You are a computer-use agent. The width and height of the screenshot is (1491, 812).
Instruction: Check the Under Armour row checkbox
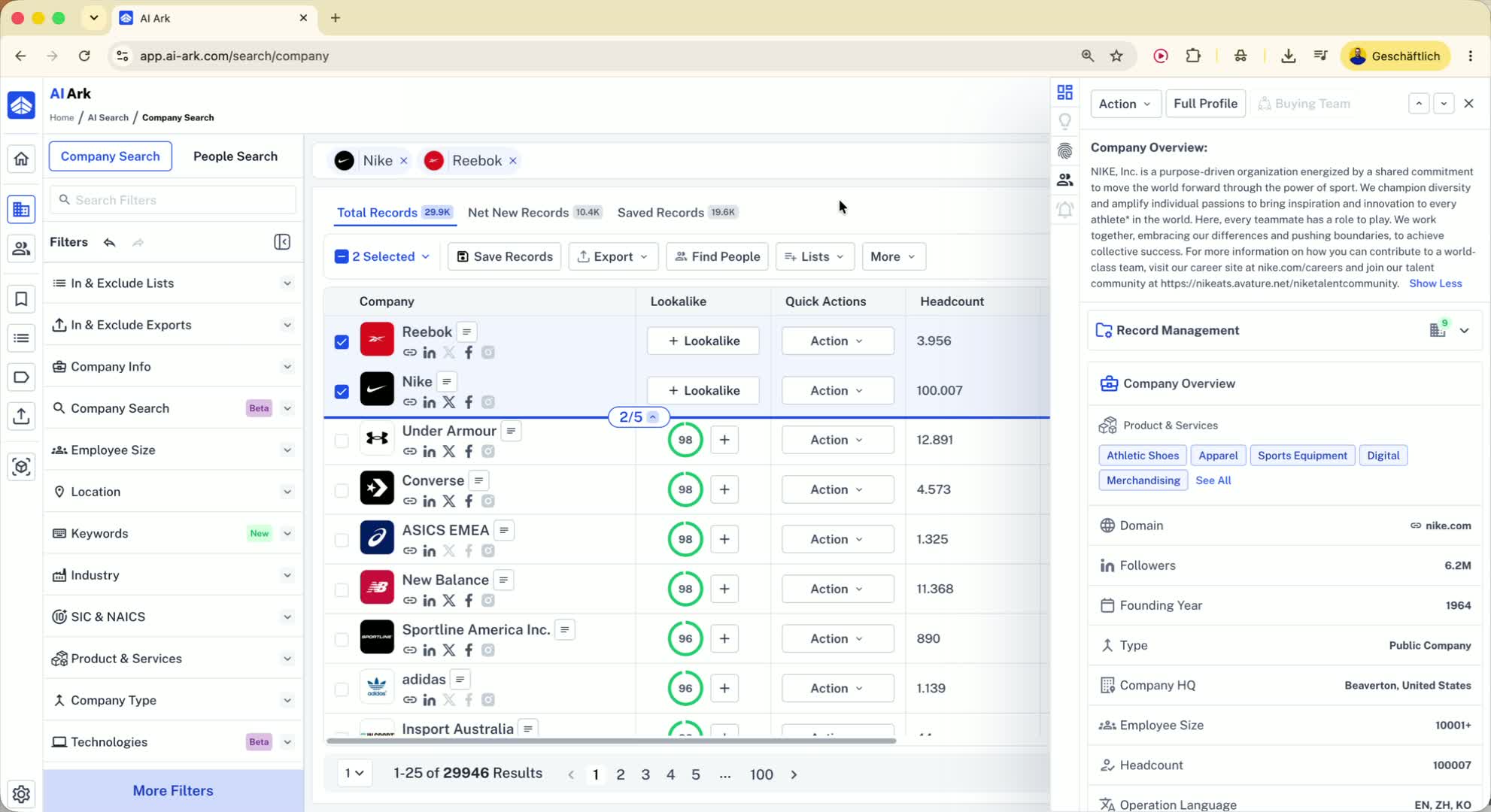342,441
